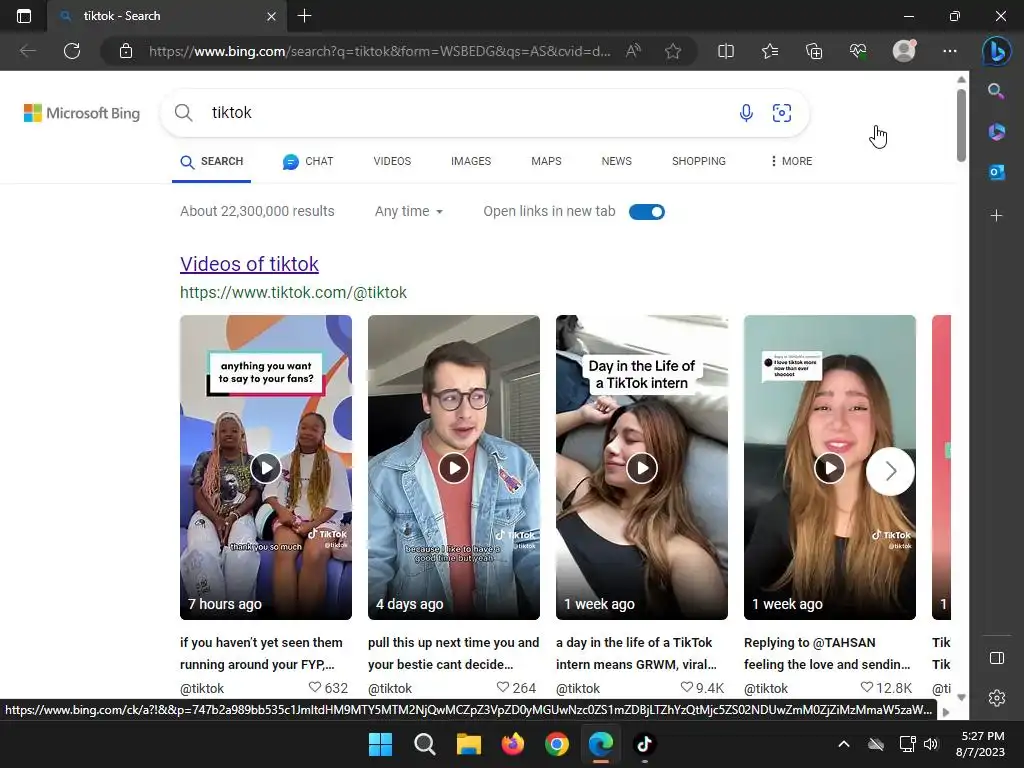Viewport: 1024px width, 768px height.
Task: Open Outlook in the sidebar
Action: pos(996,172)
